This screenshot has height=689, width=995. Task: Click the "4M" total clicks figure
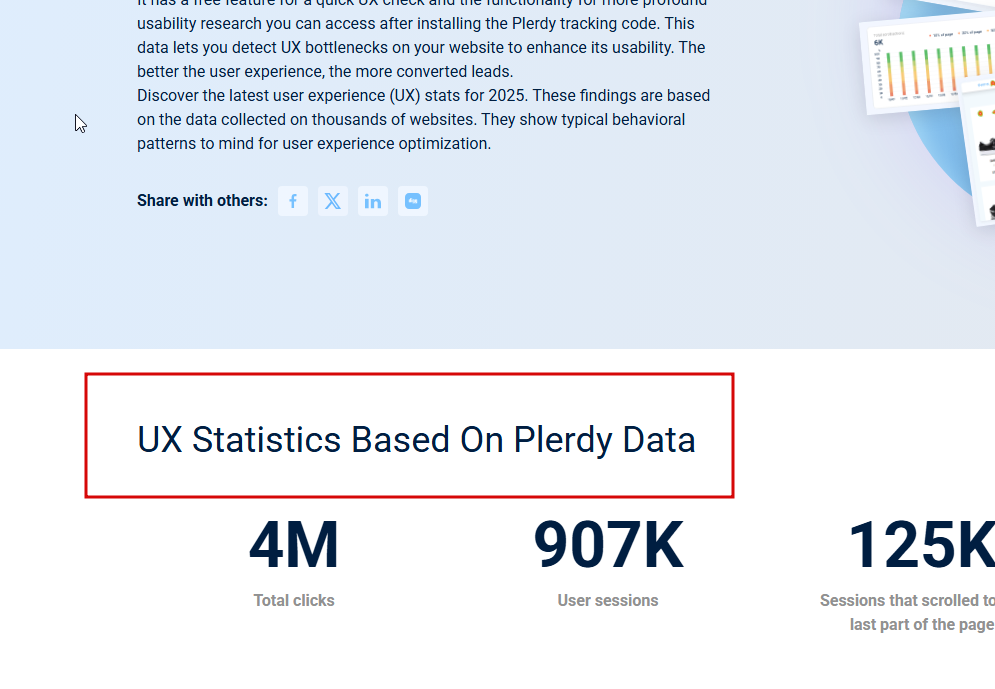294,545
